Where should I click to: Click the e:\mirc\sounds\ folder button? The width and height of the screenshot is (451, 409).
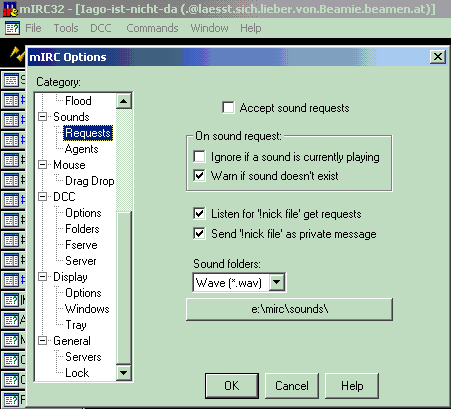pyautogui.click(x=289, y=309)
